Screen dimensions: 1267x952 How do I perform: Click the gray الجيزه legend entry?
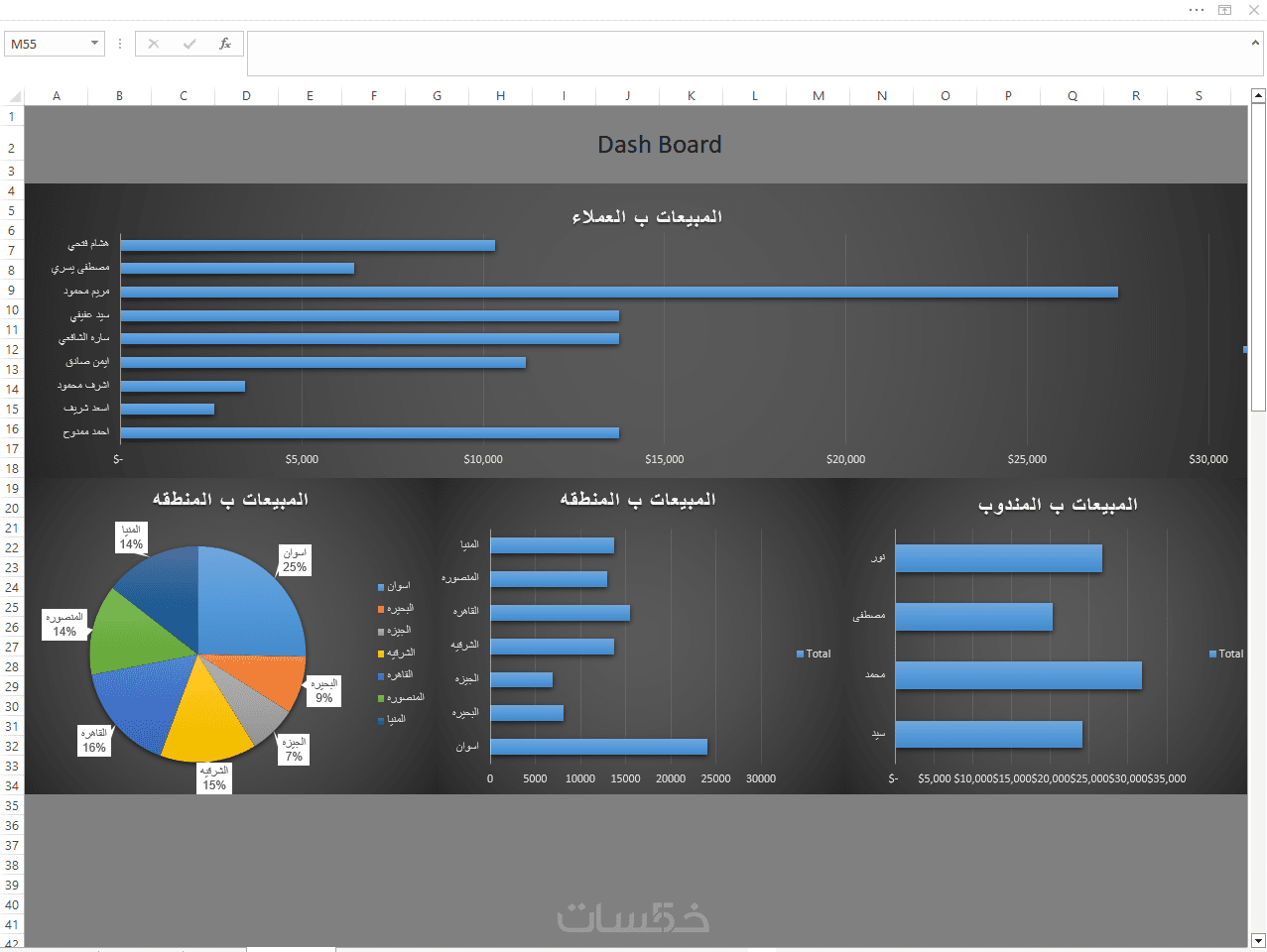[395, 632]
